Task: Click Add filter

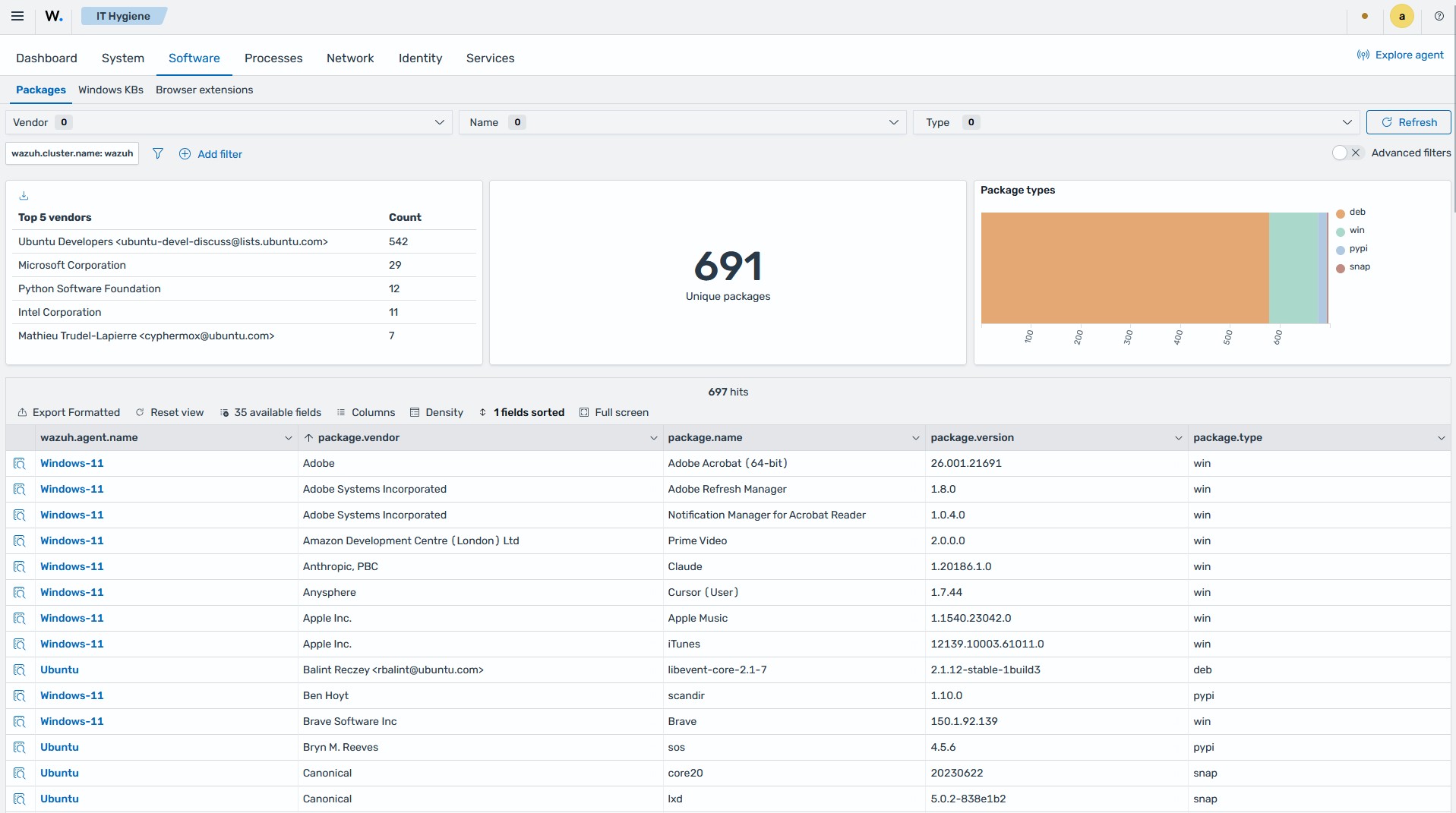Action: 210,154
